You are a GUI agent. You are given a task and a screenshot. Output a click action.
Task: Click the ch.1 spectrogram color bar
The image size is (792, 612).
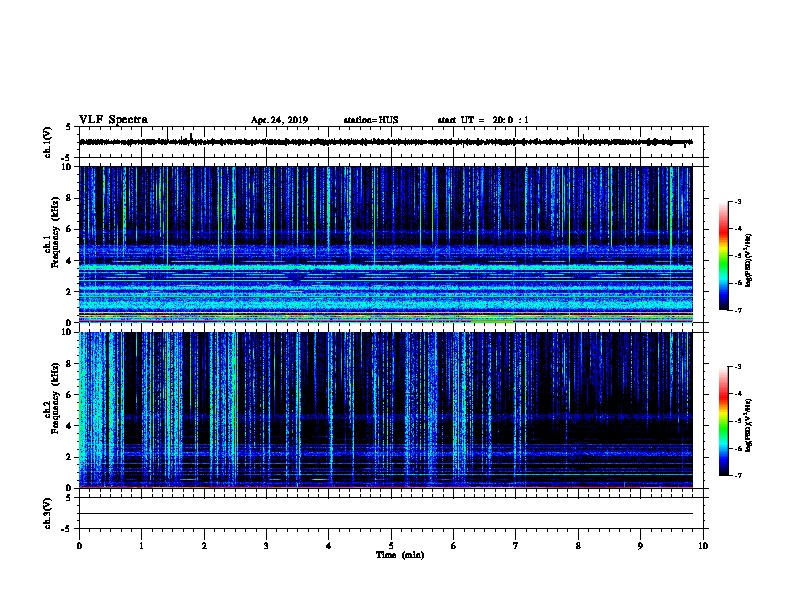[x=724, y=256]
